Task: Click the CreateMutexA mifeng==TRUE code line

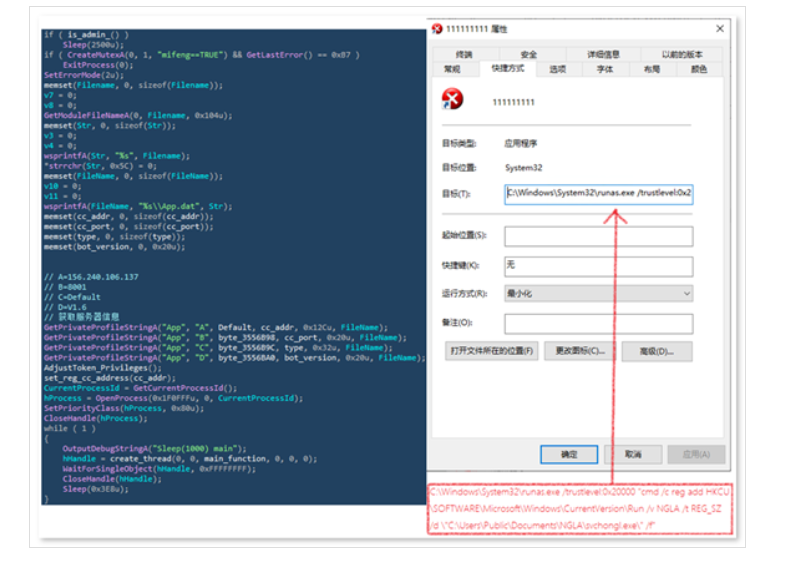Action: click(202, 55)
